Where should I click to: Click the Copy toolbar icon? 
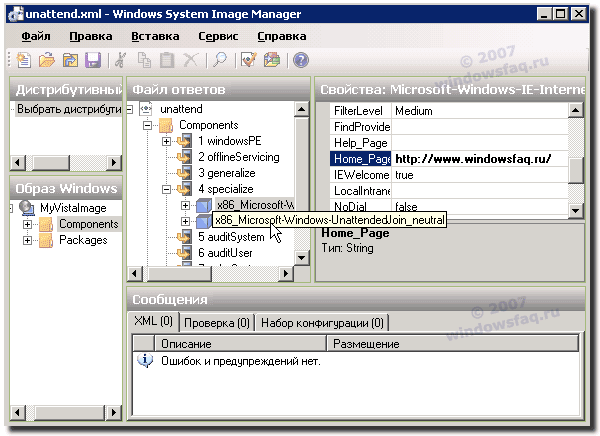pos(144,60)
